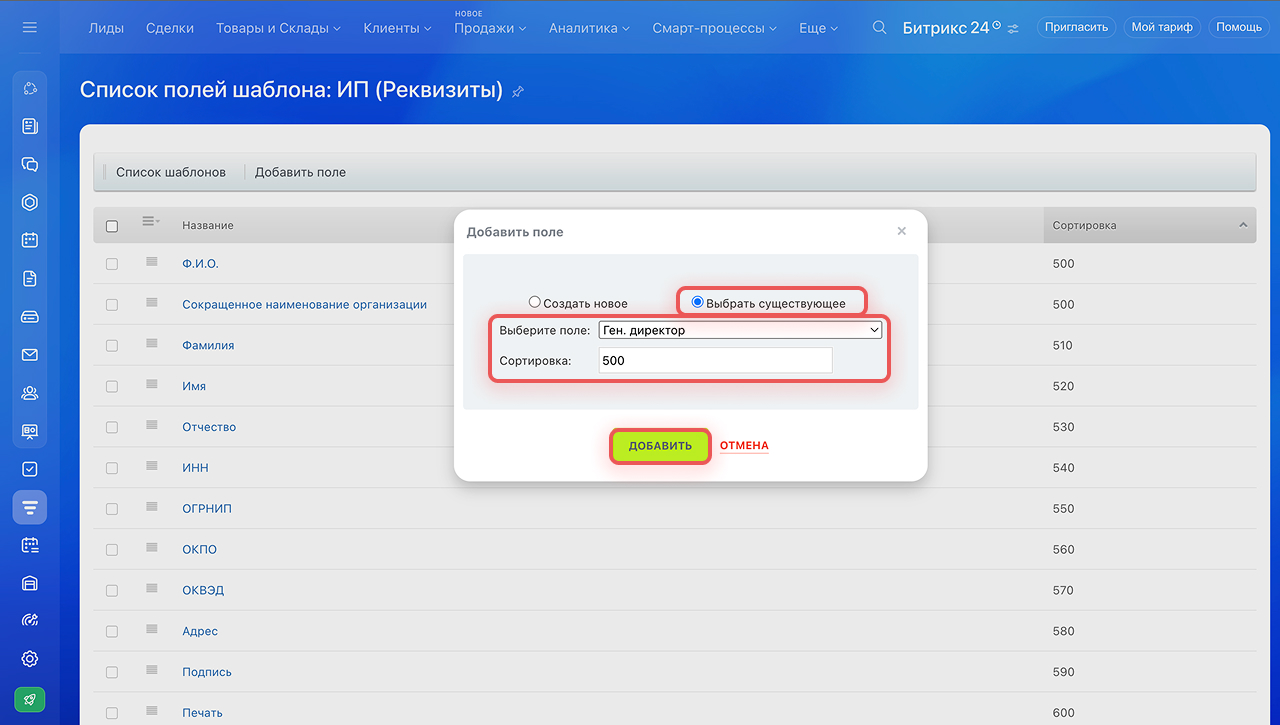Click the sorting value 560 in ОКПО row
Screen dimensions: 1280x725
(1063, 550)
